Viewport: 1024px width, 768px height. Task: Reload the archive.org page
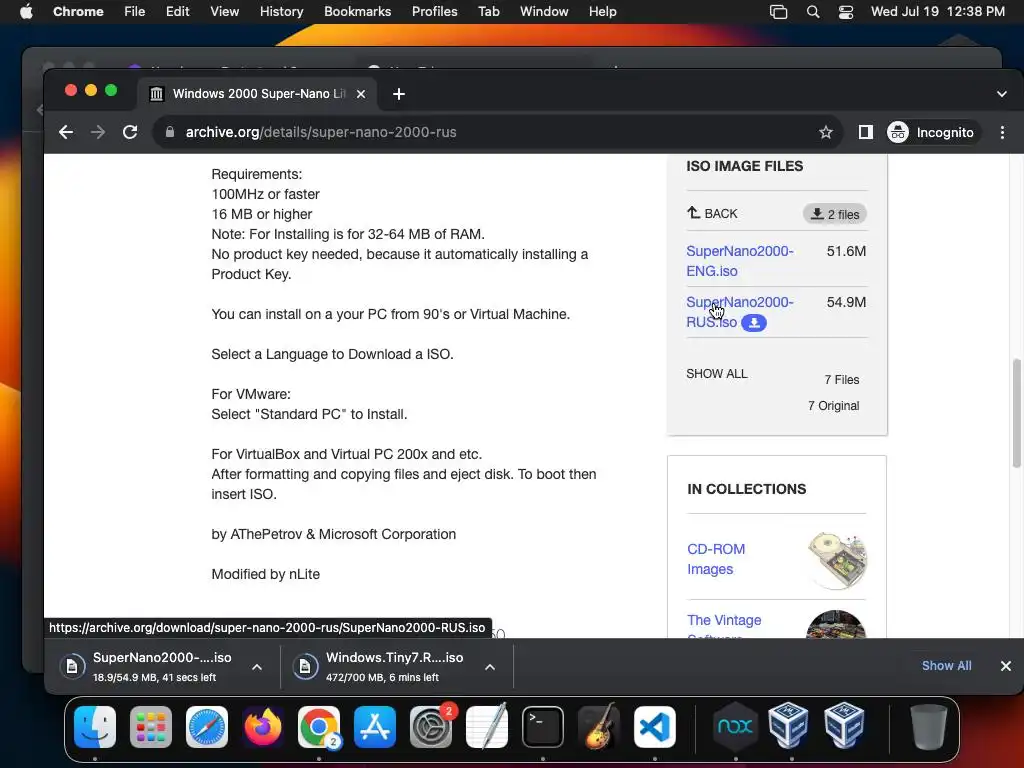pos(130,132)
